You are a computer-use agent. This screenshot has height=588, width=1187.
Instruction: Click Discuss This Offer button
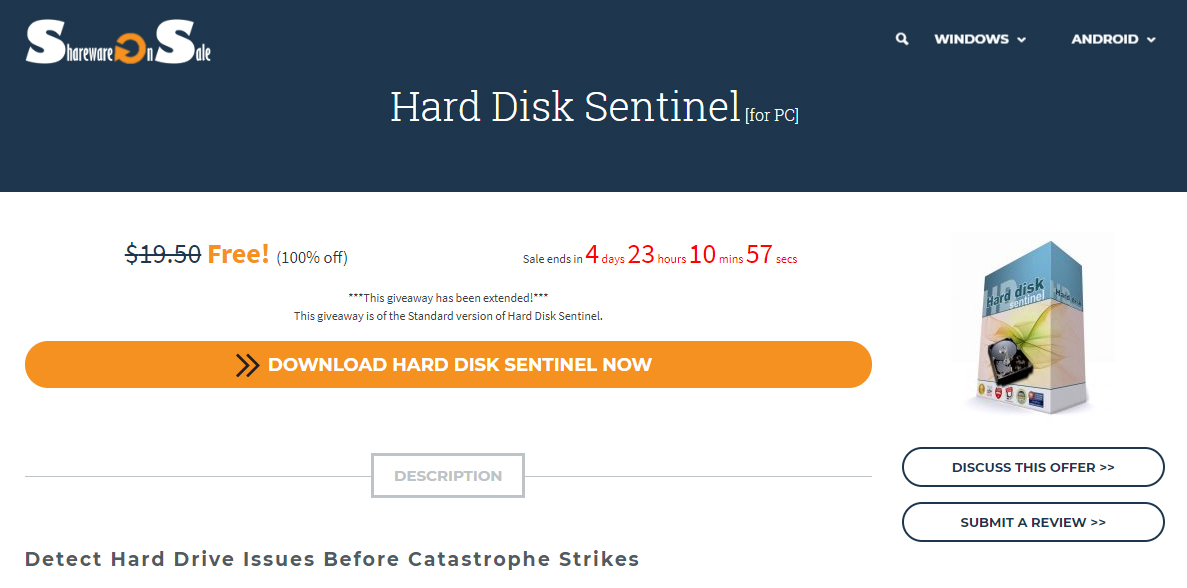[x=1033, y=467]
